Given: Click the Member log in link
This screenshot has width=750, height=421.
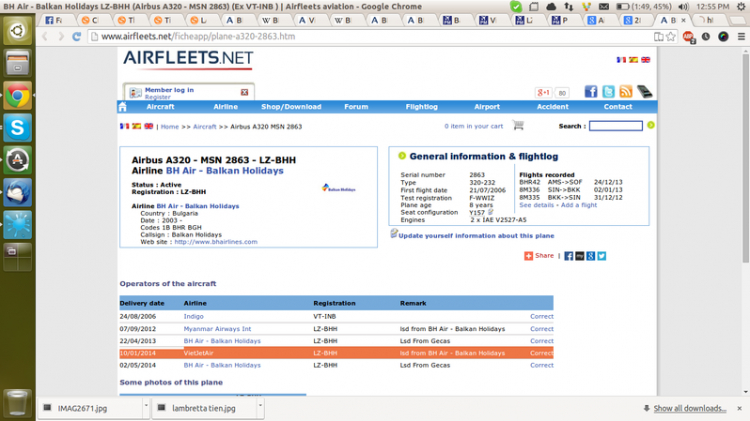Looking at the screenshot, I should click(x=169, y=89).
